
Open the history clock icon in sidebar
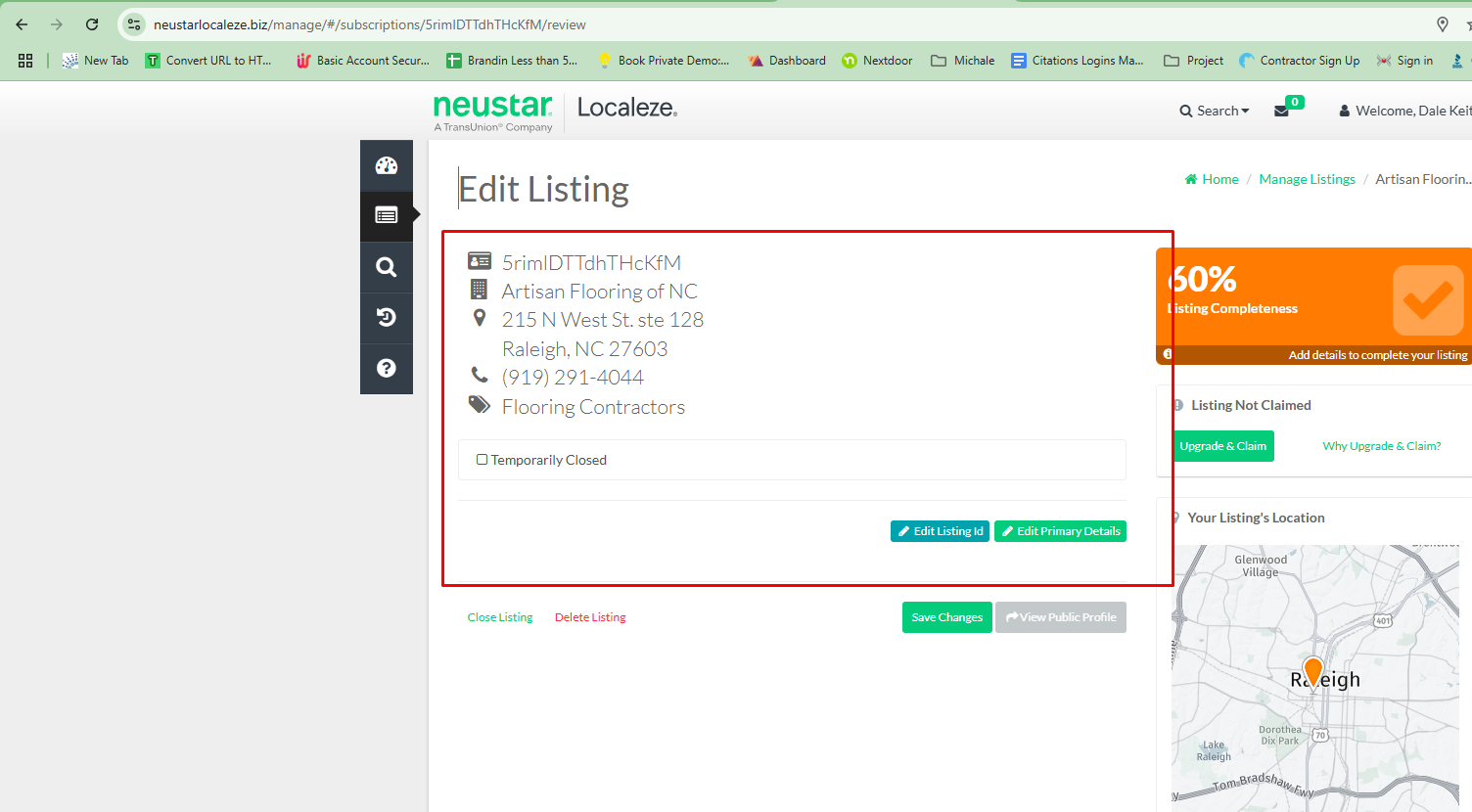(x=387, y=317)
